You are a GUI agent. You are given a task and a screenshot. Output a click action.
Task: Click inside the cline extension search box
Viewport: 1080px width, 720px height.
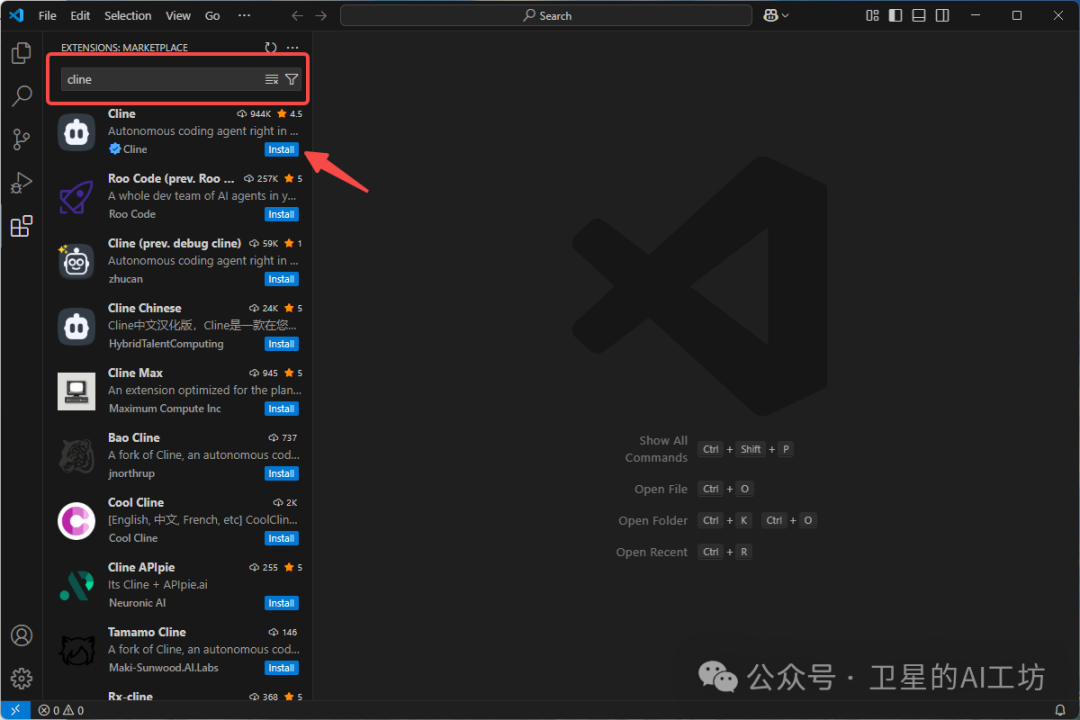(150, 78)
